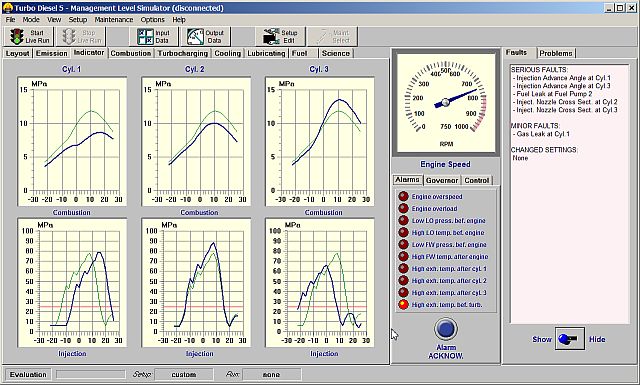
Task: Open the Mode menu
Action: [x=31, y=20]
